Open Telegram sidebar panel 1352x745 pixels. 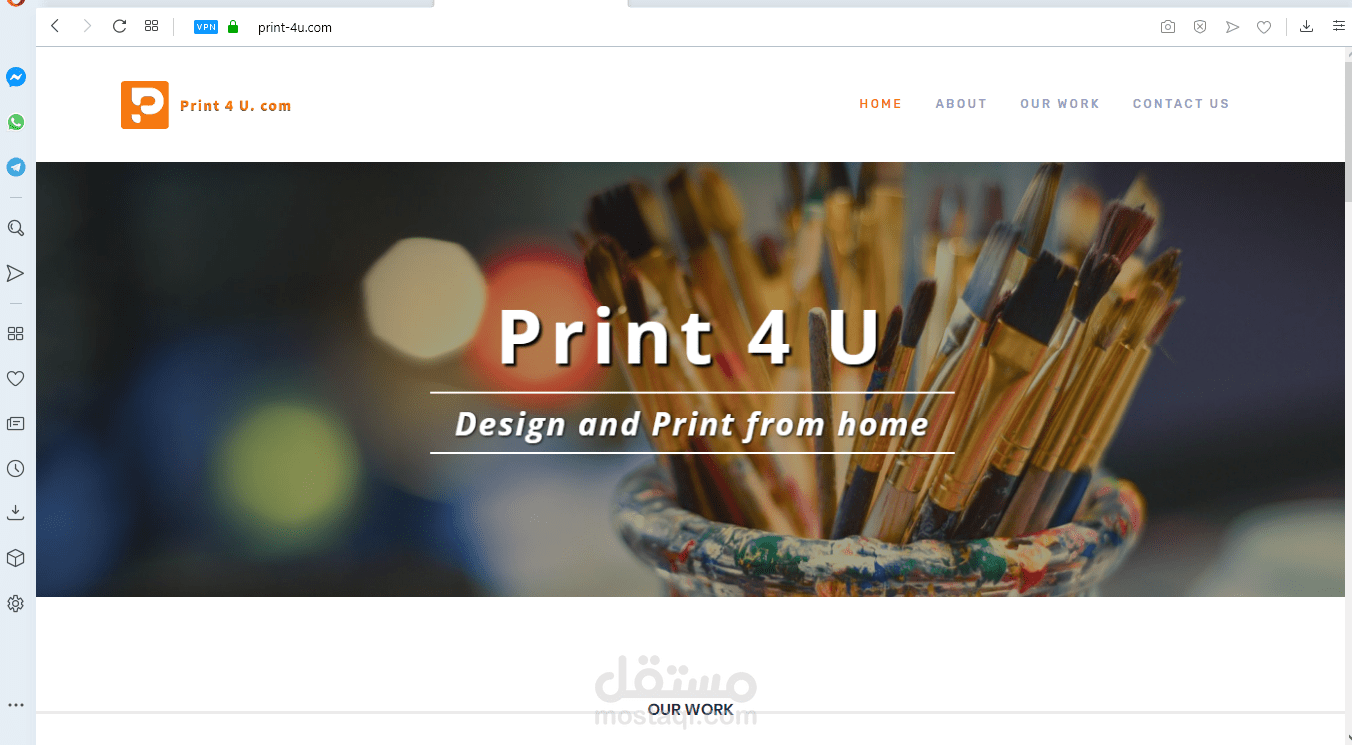coord(16,167)
